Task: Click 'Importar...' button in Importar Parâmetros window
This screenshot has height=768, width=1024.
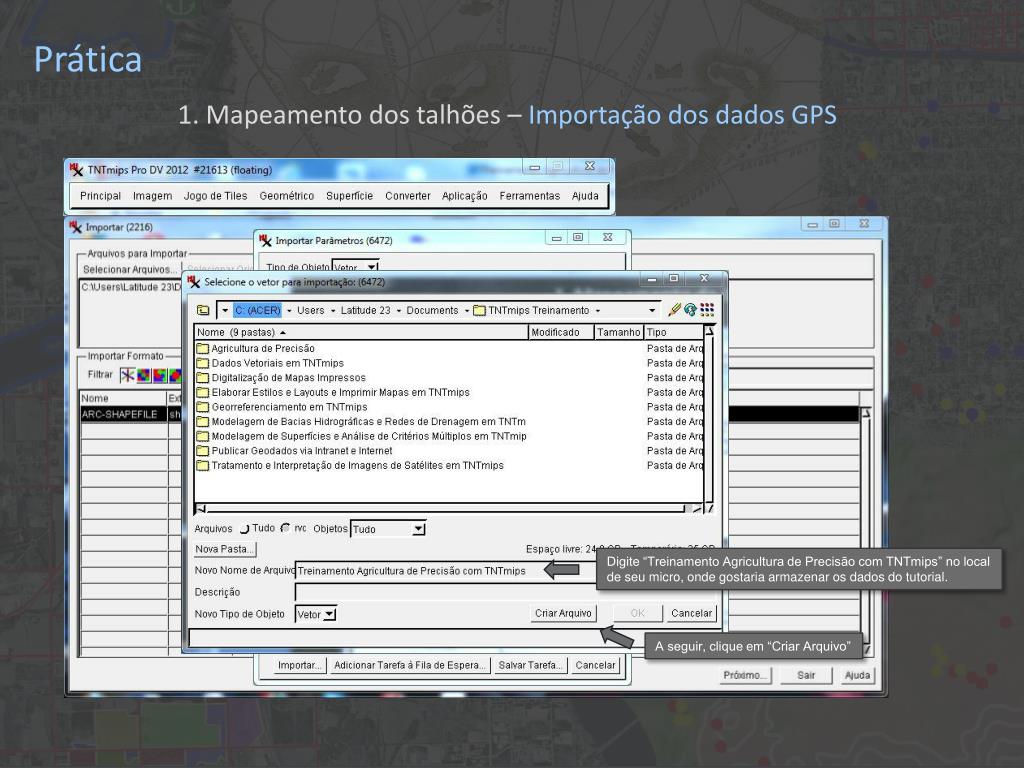Action: tap(299, 665)
